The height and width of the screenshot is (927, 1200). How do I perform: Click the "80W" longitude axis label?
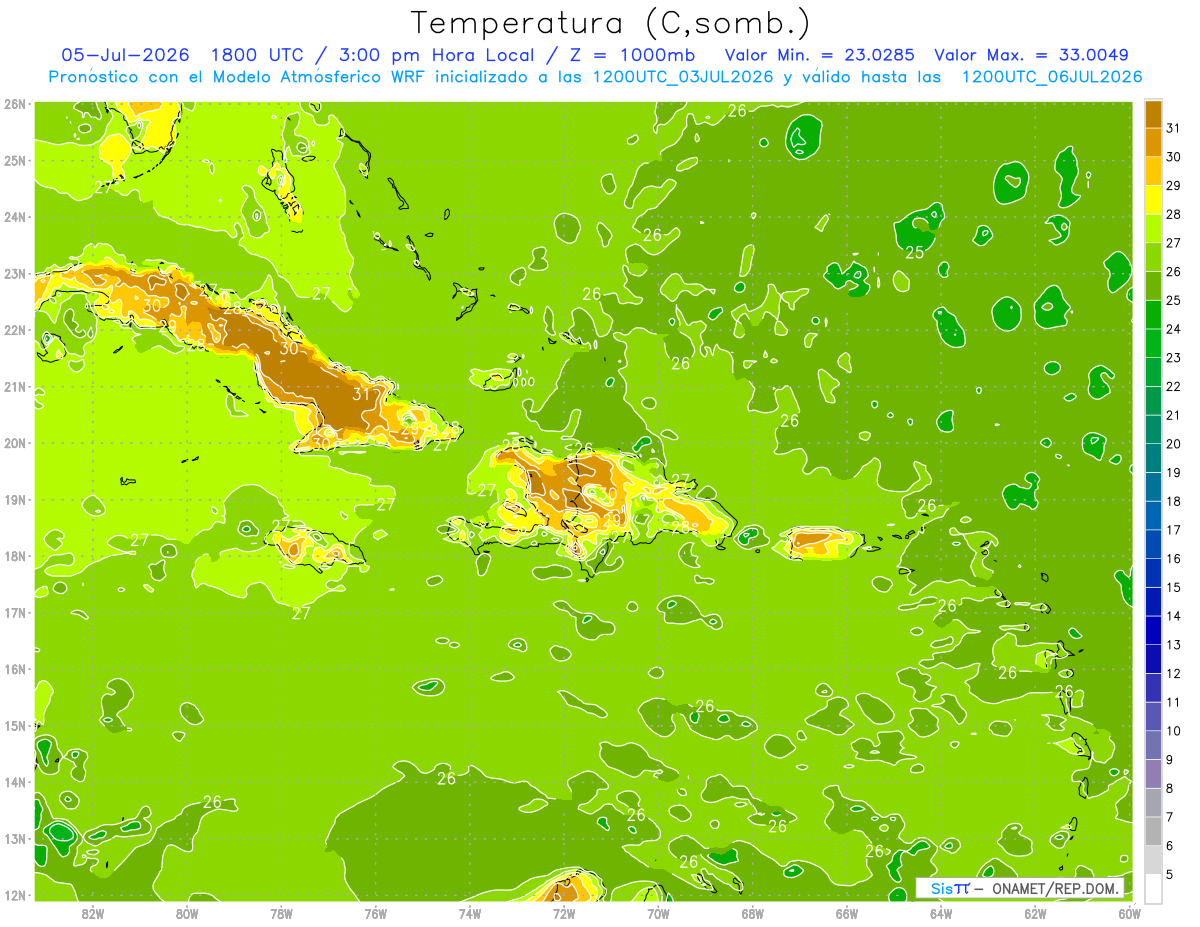click(x=187, y=913)
